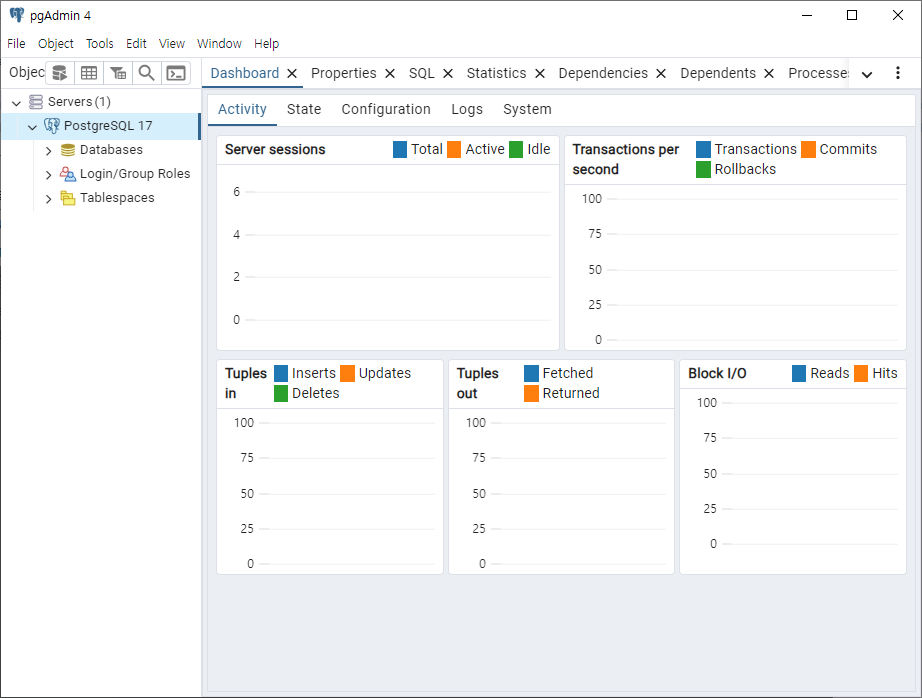Select the Activity sub-tab
This screenshot has width=922, height=698.
click(x=242, y=109)
